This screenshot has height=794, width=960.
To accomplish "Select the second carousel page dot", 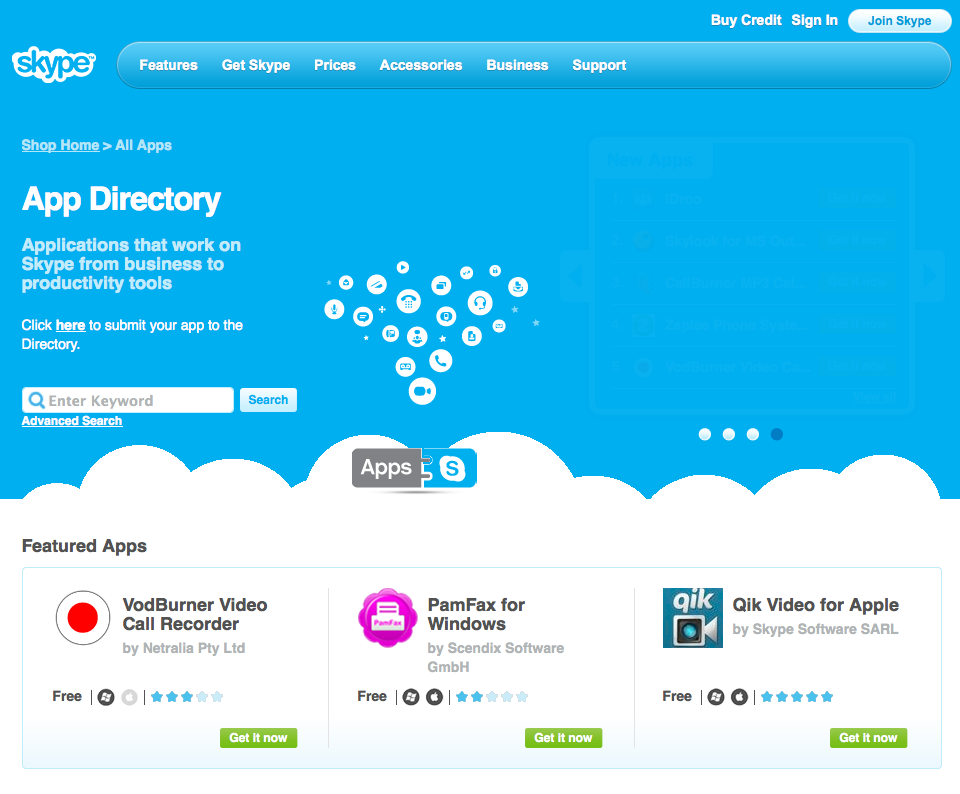I will click(729, 434).
